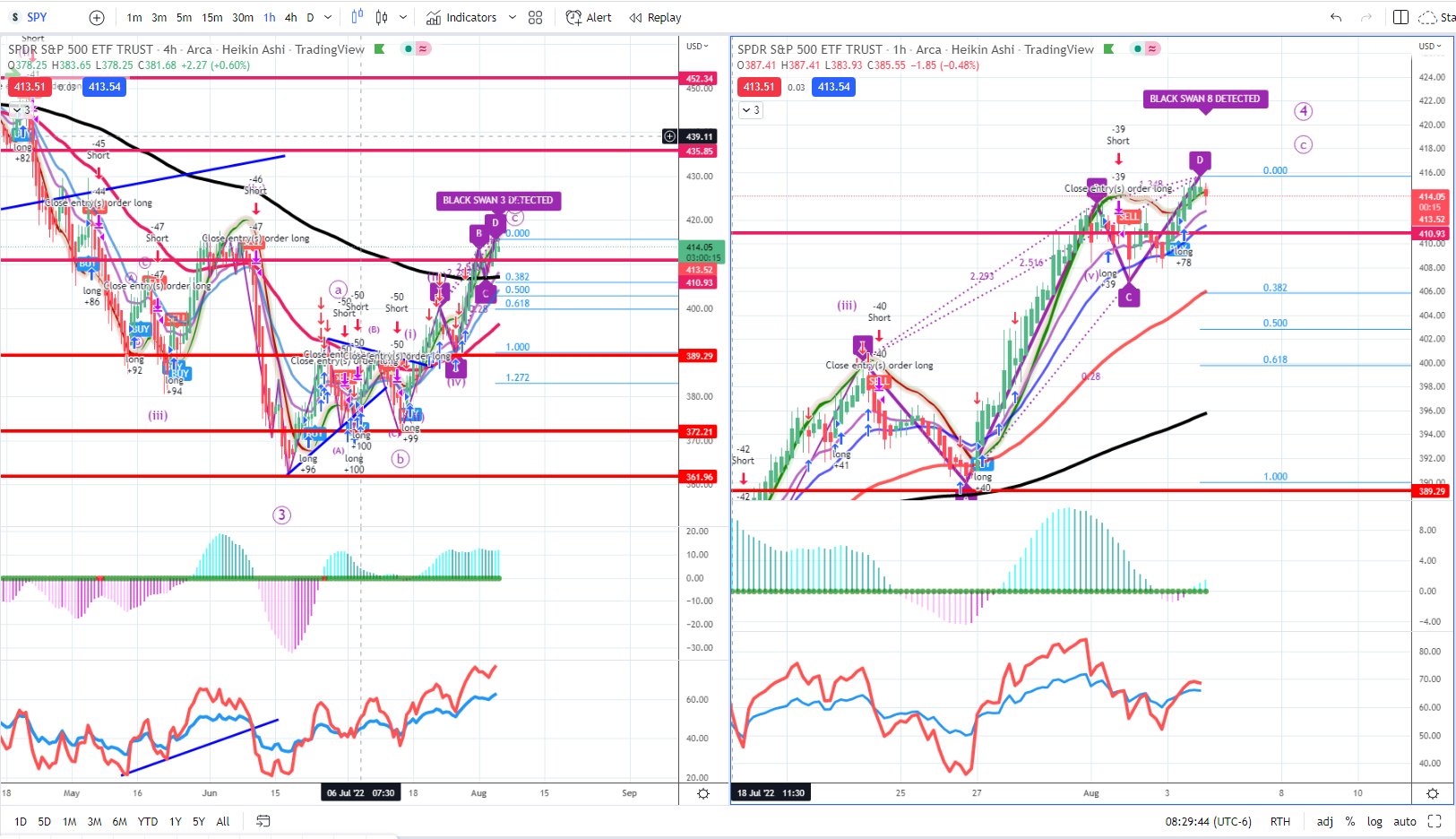The image size is (1456, 839).
Task: Open right chart time axis settings gear
Action: pyautogui.click(x=1433, y=793)
